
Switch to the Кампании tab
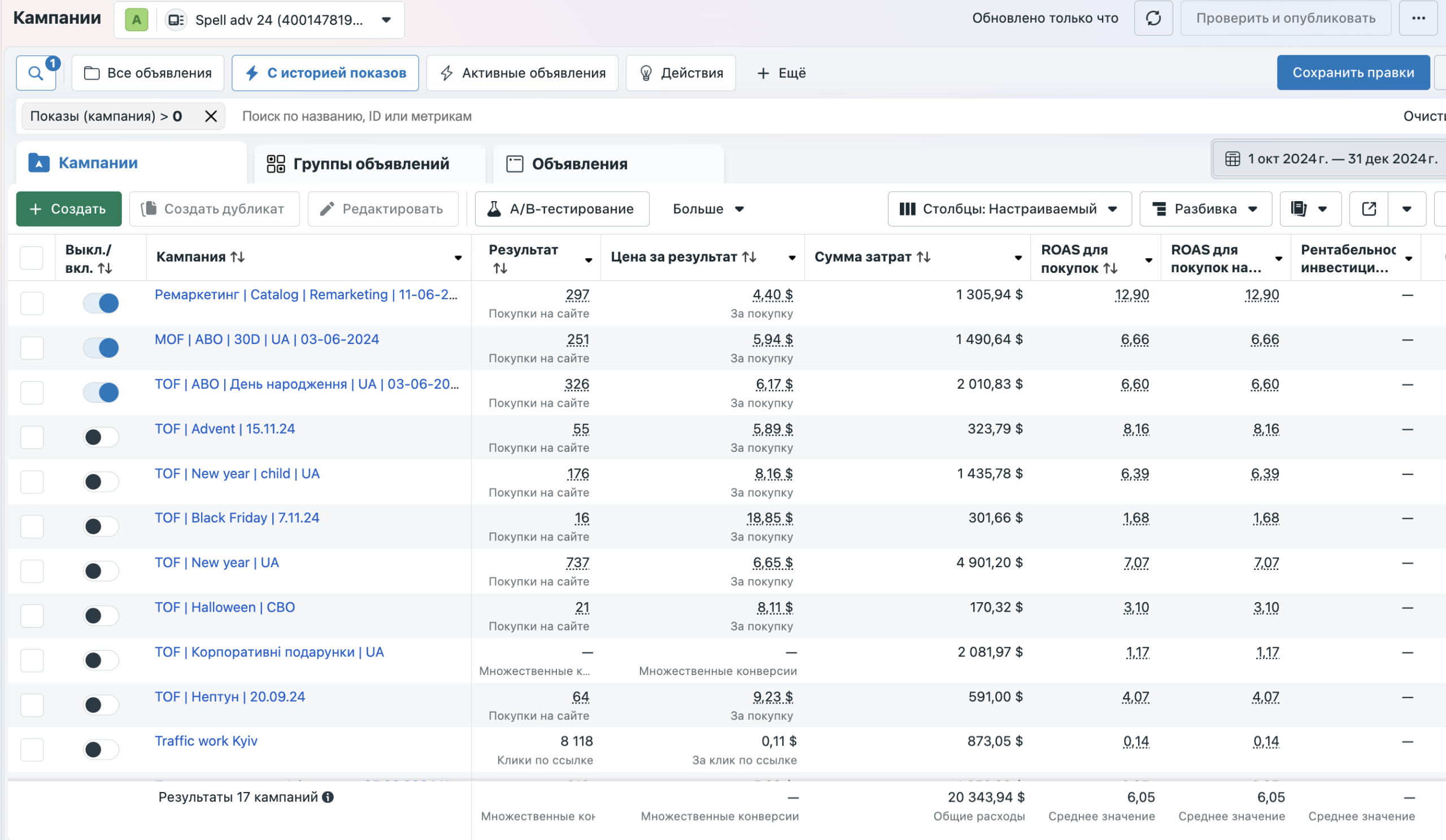pyautogui.click(x=132, y=163)
